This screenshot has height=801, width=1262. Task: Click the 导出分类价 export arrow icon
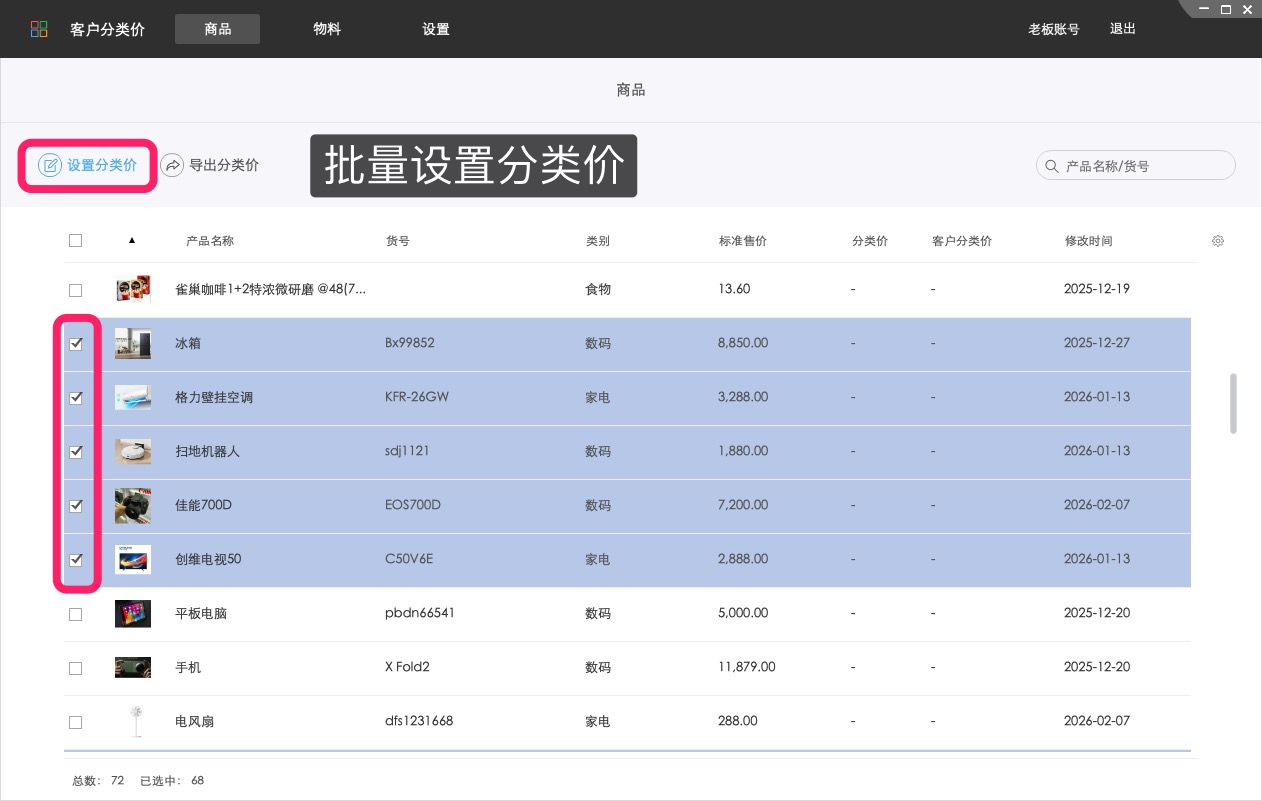[x=174, y=165]
